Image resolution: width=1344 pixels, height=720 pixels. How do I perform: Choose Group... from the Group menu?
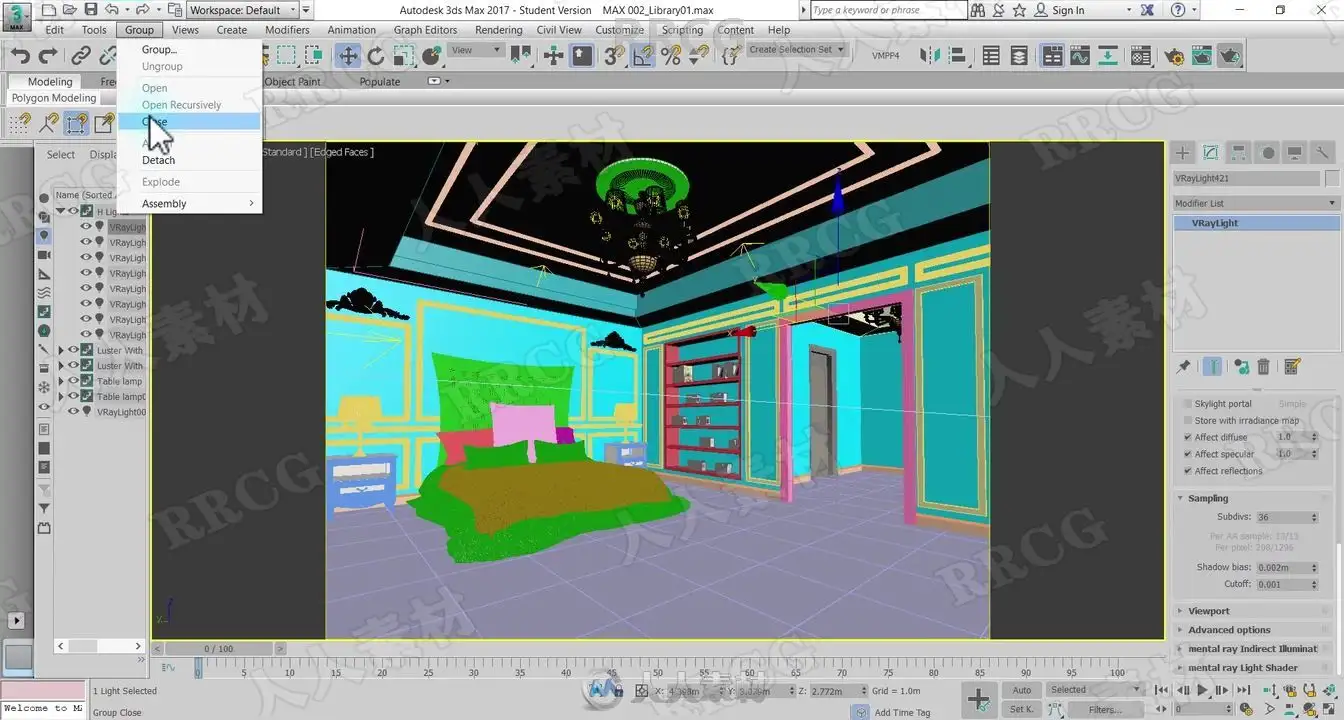click(x=159, y=49)
